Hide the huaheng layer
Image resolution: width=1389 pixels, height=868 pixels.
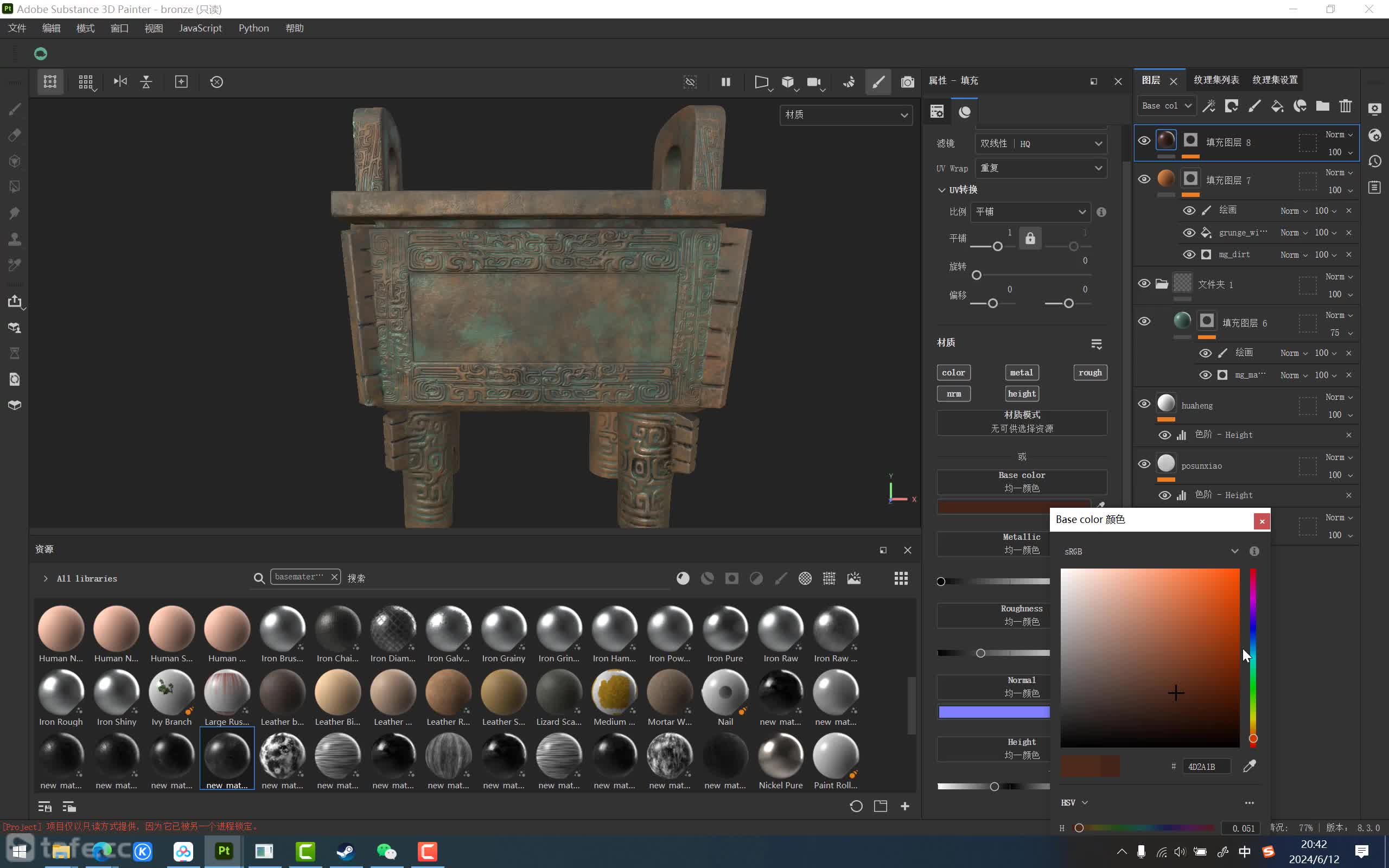click(1144, 404)
